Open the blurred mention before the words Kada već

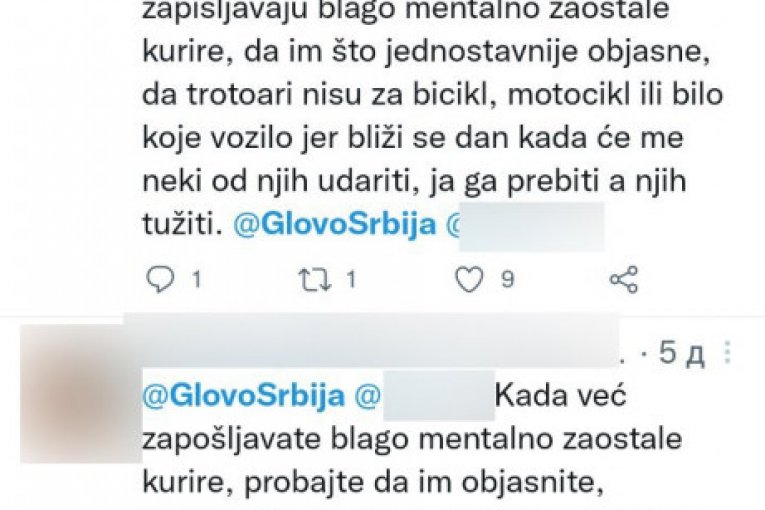pos(424,396)
